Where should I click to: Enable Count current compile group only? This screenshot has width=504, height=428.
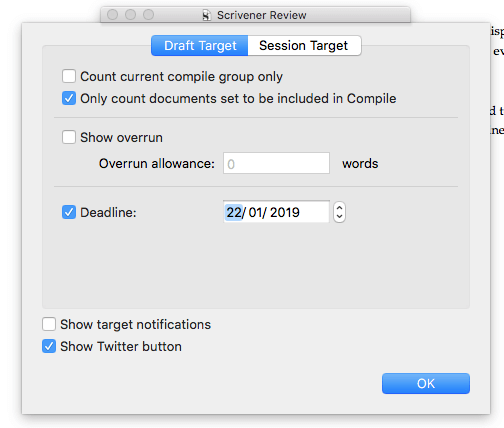pos(69,76)
